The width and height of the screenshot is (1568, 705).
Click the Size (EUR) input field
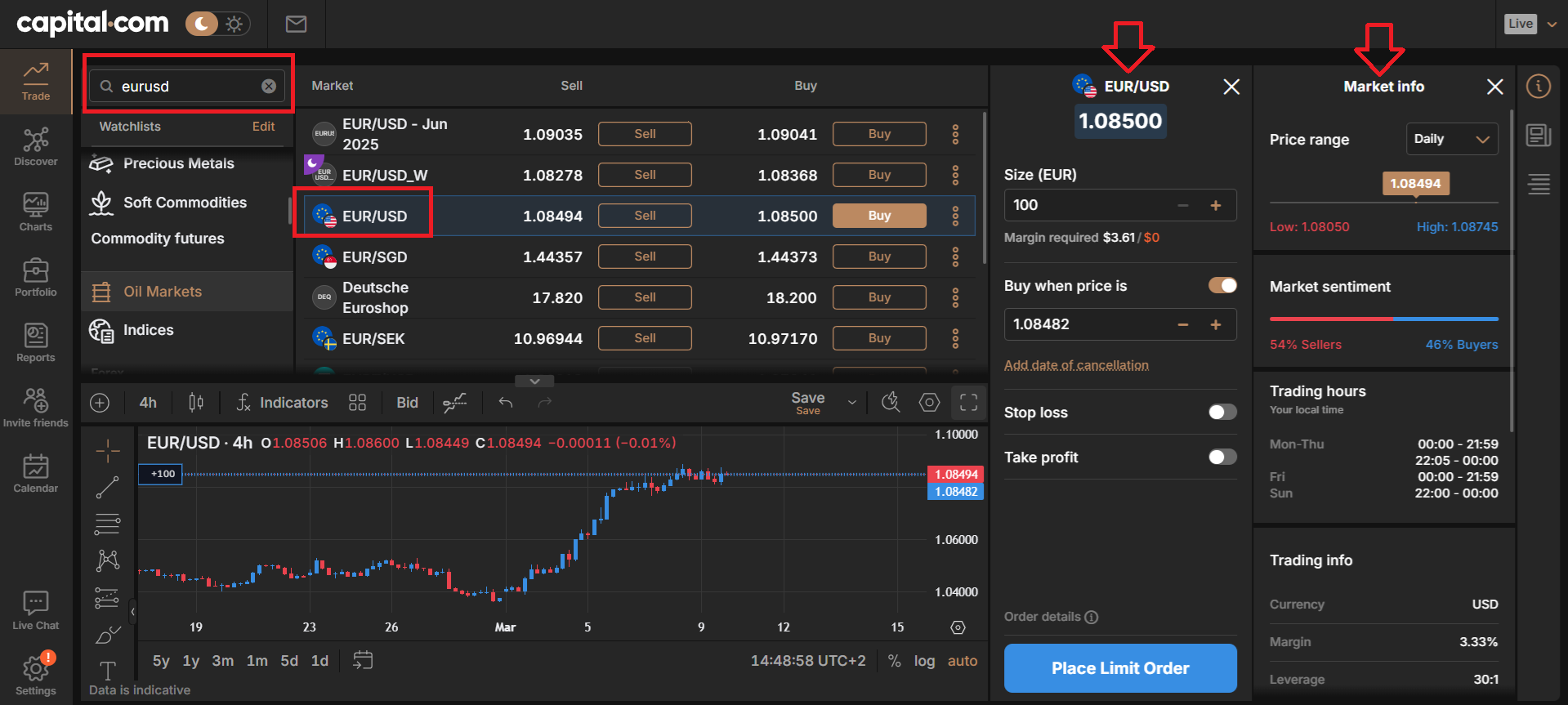pos(1120,205)
